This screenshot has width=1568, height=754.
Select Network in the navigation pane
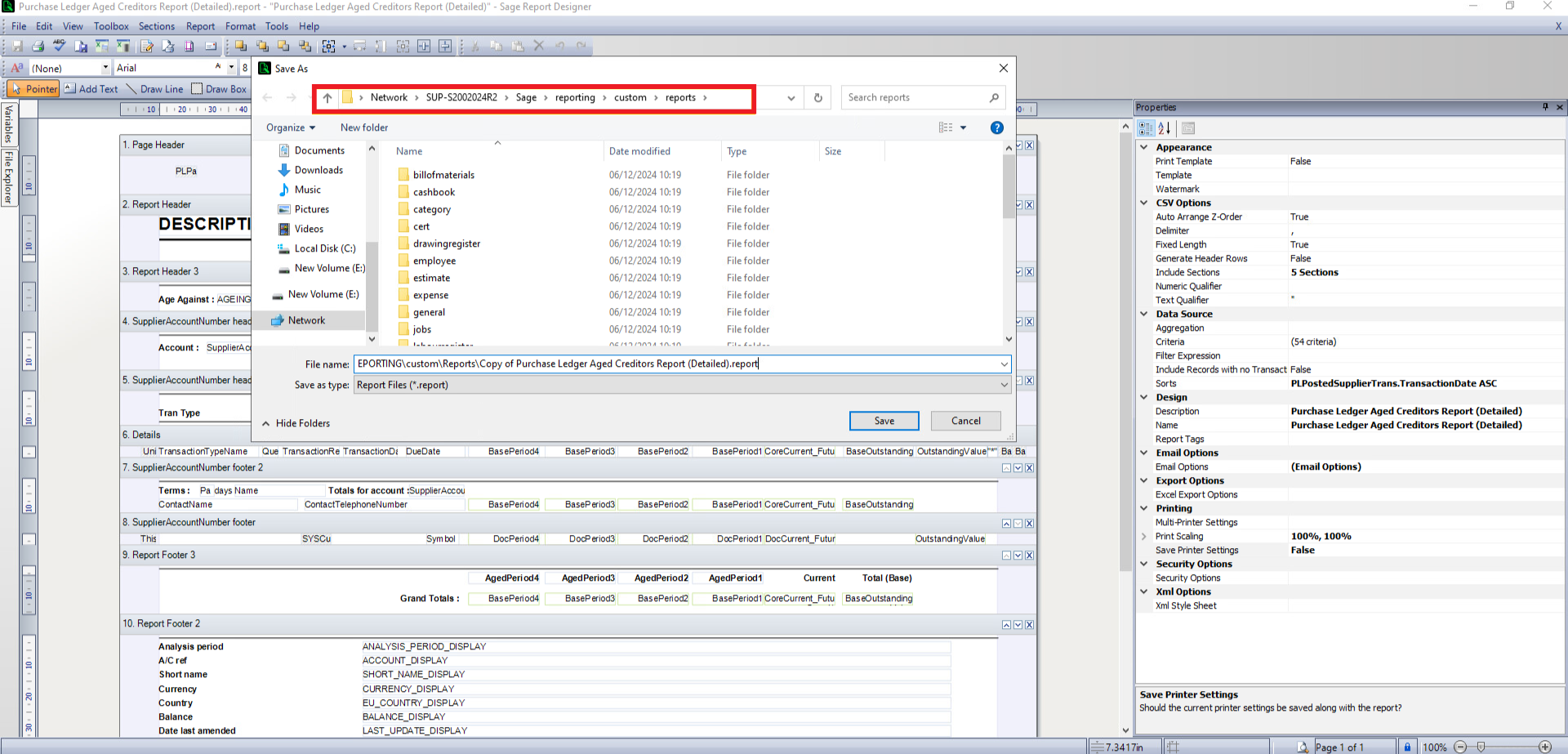tap(306, 320)
